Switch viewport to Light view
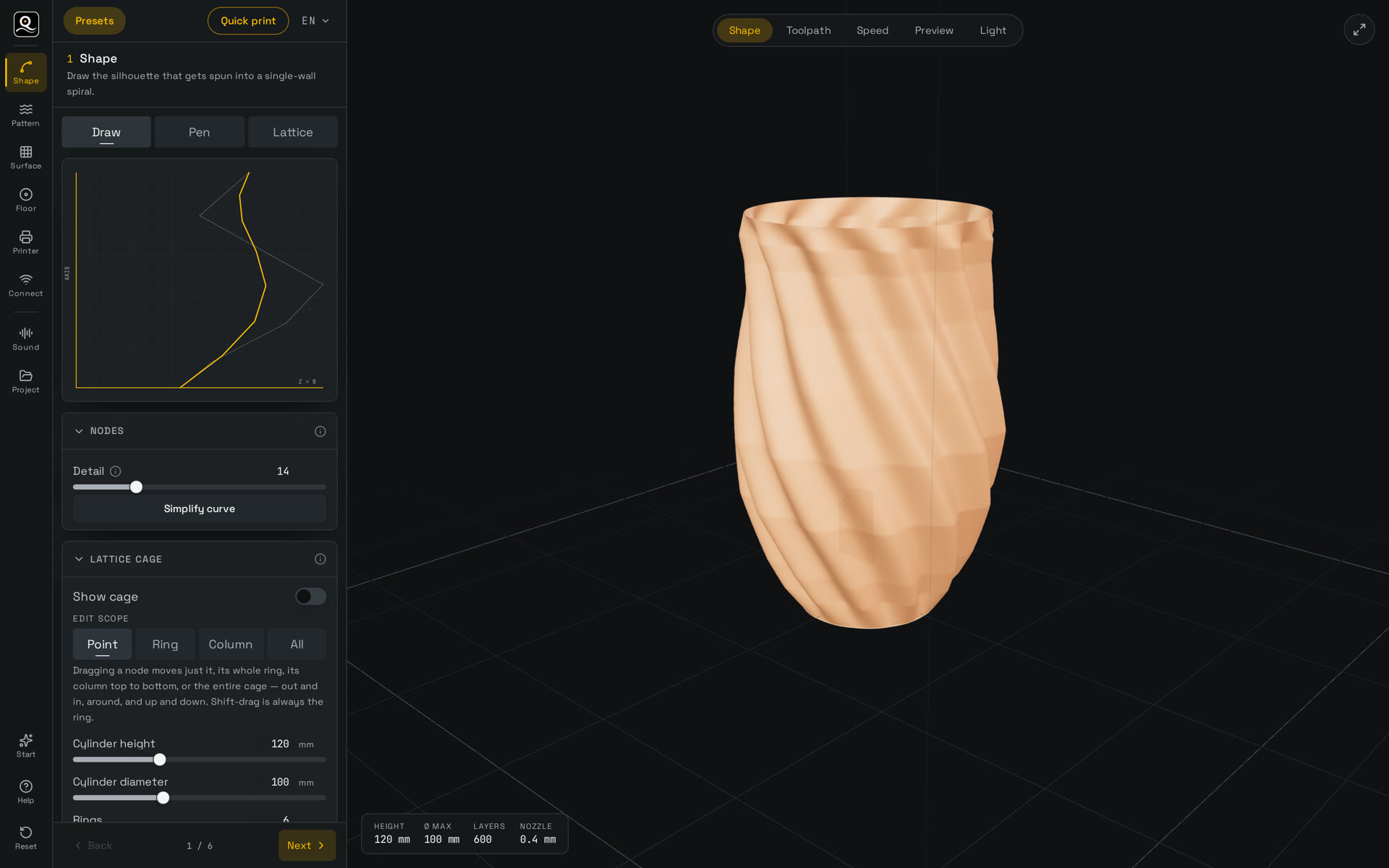1389x868 pixels. click(x=993, y=30)
